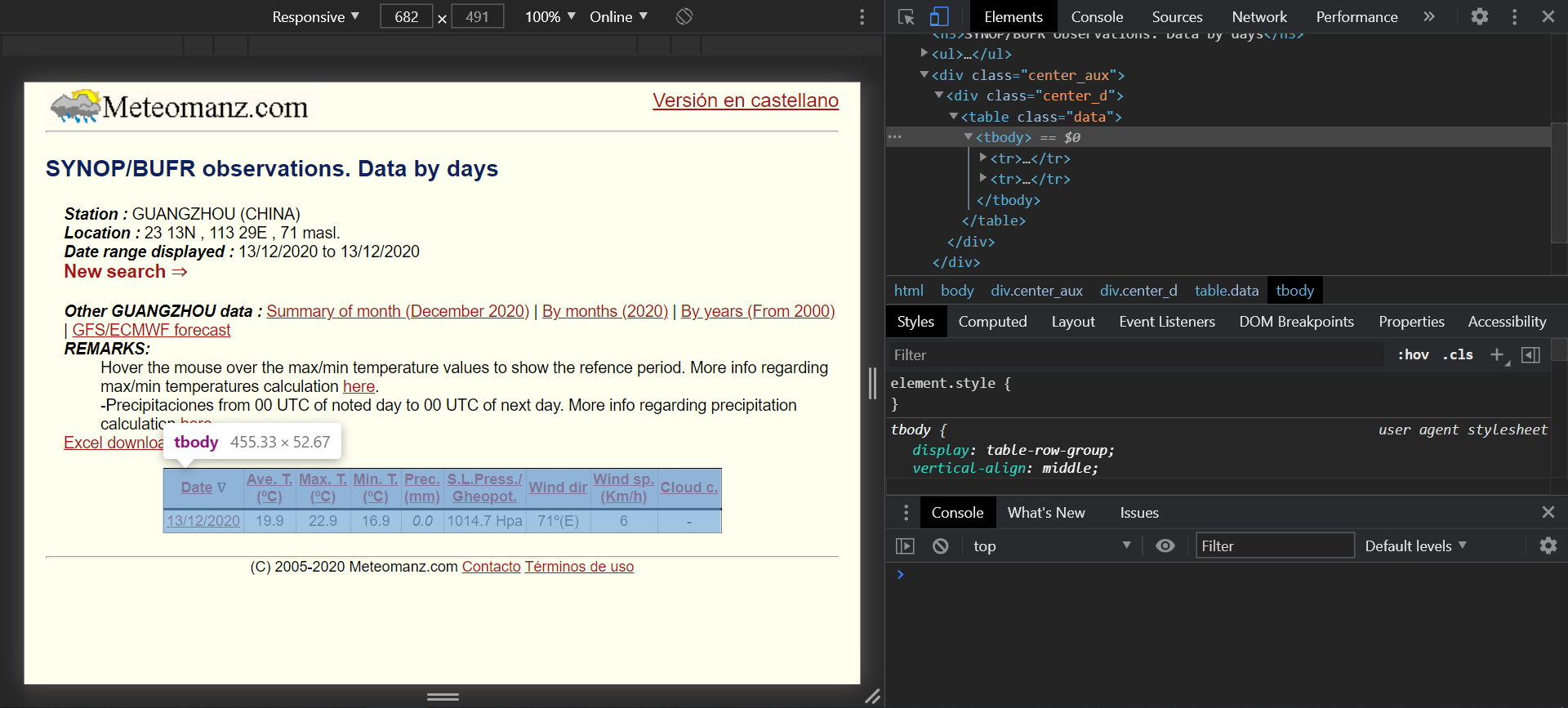The width and height of the screenshot is (1568, 708).
Task: Click the viewport height field 491
Action: pos(478,16)
